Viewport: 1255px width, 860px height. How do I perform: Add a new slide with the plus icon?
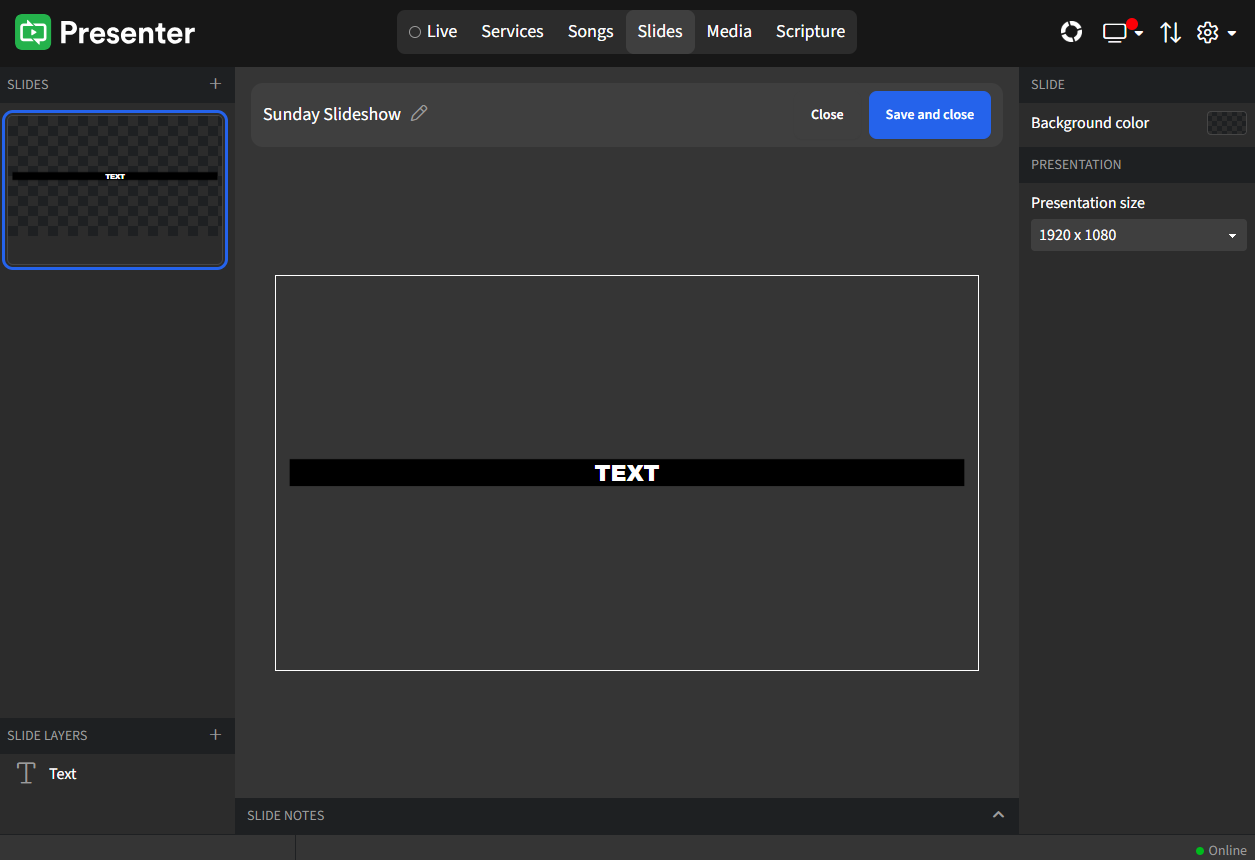tap(215, 84)
